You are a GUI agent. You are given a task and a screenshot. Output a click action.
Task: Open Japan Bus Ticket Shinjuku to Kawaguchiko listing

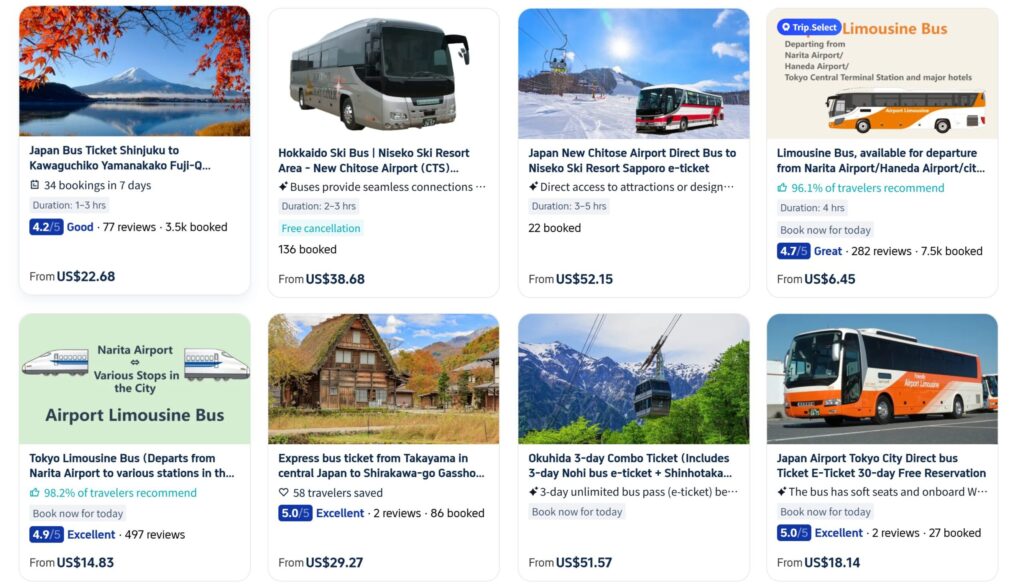point(120,158)
